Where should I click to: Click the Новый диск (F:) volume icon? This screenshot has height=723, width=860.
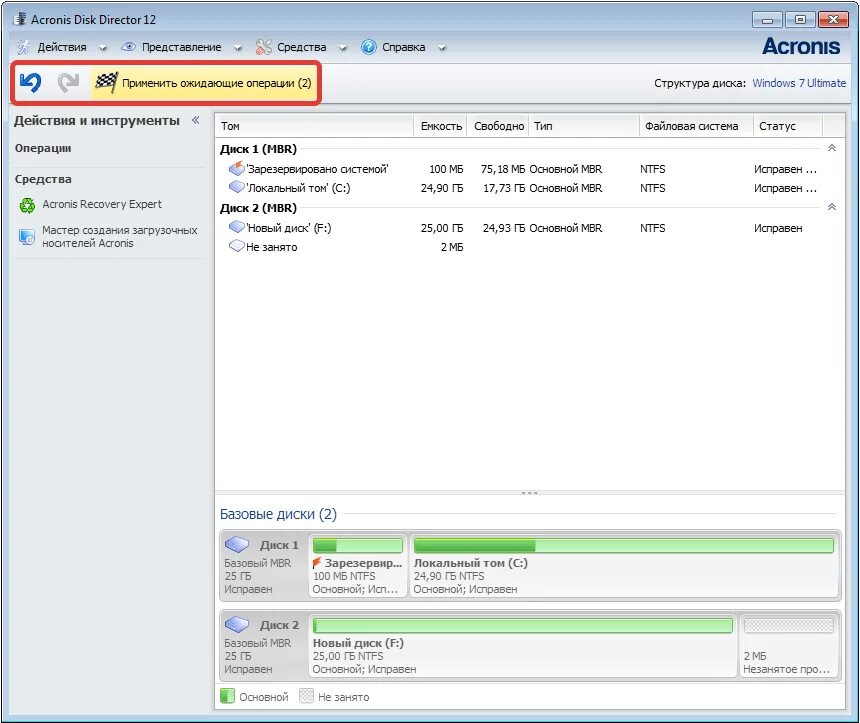[236, 227]
